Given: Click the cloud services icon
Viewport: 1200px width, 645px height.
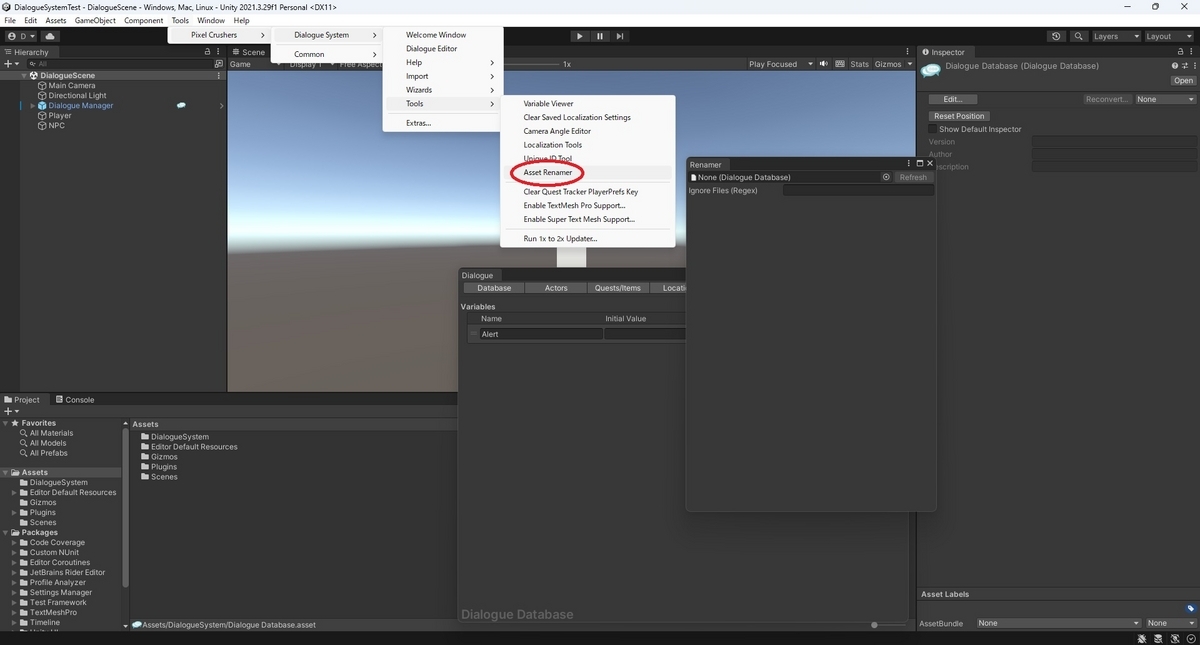Looking at the screenshot, I should click(x=49, y=36).
